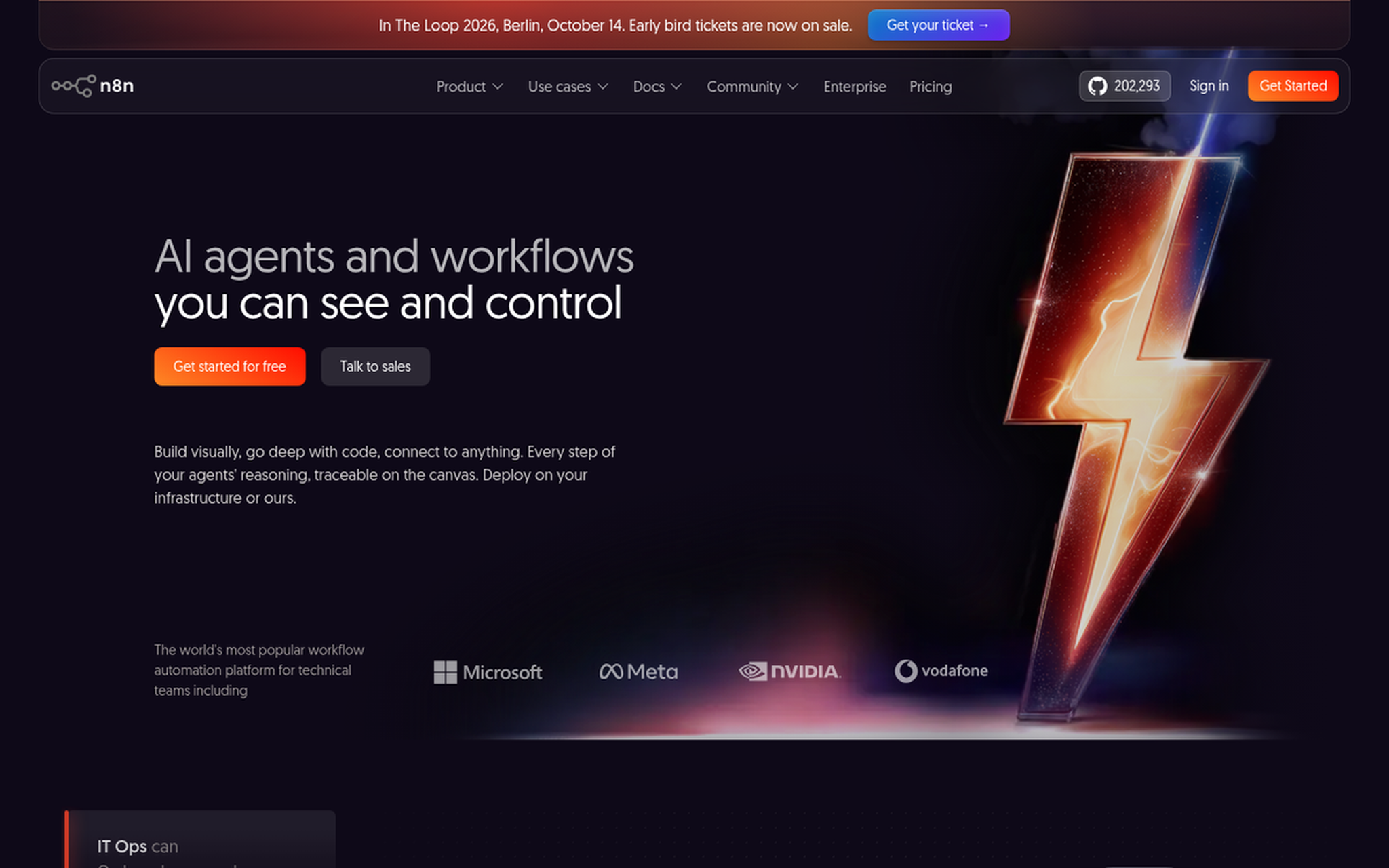Click the In The Loop 2026 announcement text

click(615, 26)
